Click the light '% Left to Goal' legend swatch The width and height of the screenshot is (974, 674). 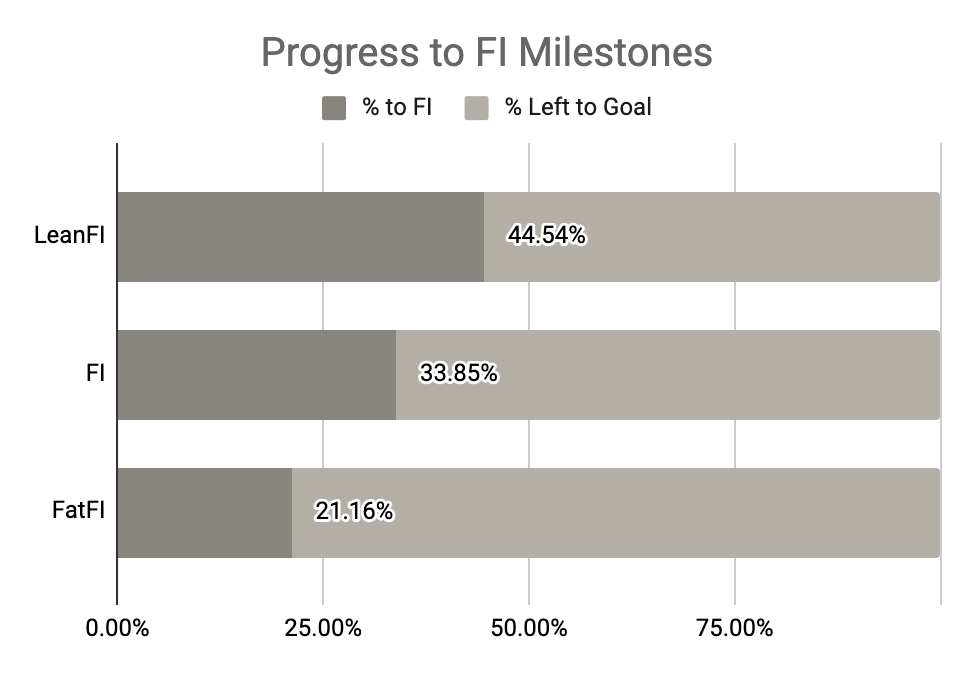(477, 107)
